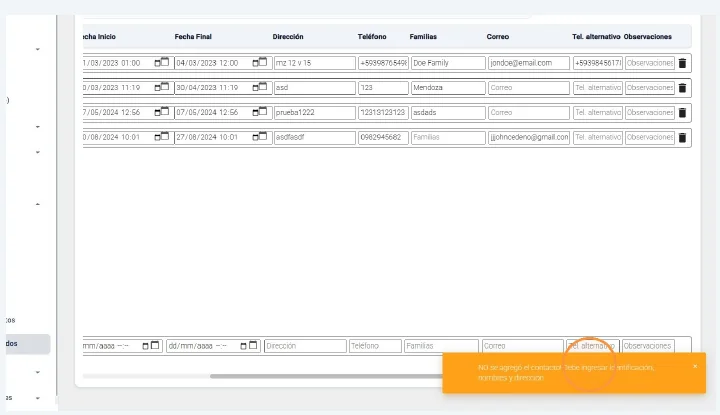Select the highlighted sidebar item ending in 'dos'
Screen dimensions: 720x415
[x=28, y=344]
